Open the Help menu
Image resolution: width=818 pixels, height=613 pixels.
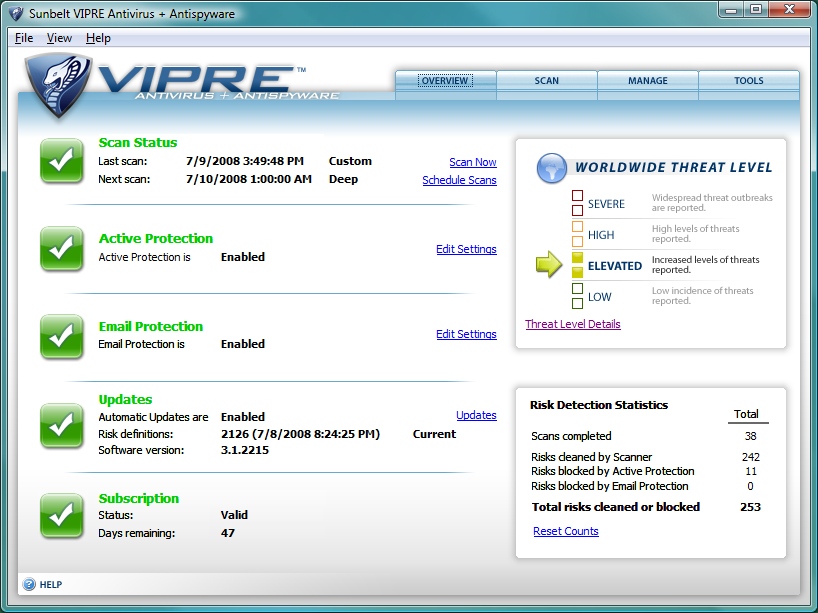point(98,38)
